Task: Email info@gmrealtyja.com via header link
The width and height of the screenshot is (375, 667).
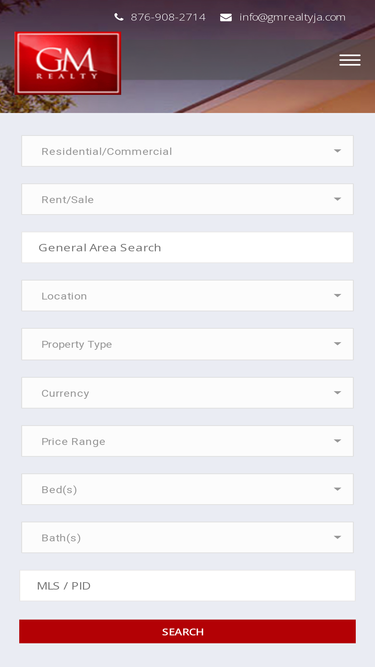Action: click(x=292, y=17)
